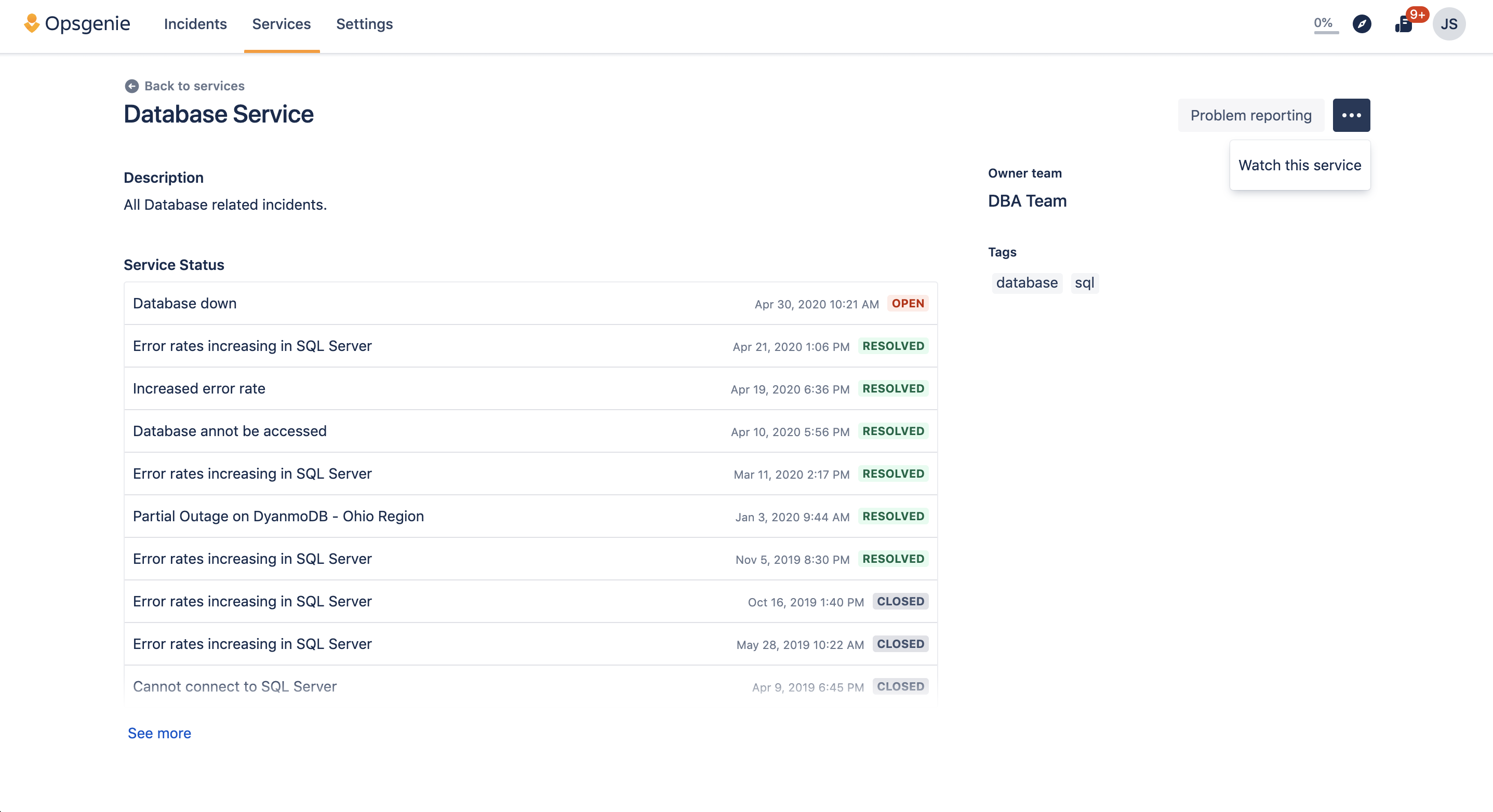Viewport: 1493px width, 812px height.
Task: Open SQL Server error incident from Nov 5, 2019
Action: click(530, 559)
